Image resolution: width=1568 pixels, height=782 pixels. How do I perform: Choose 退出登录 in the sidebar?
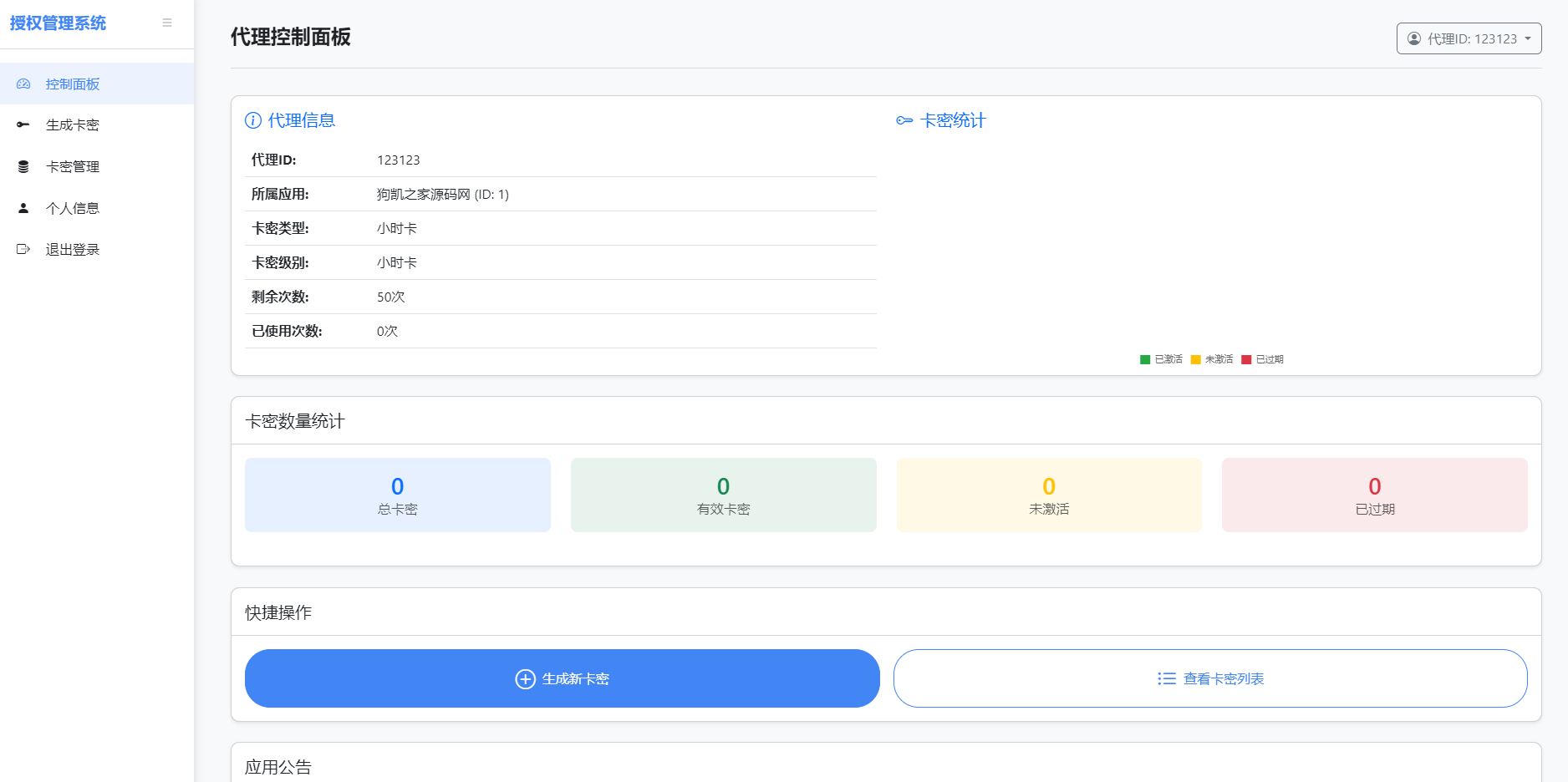97,249
